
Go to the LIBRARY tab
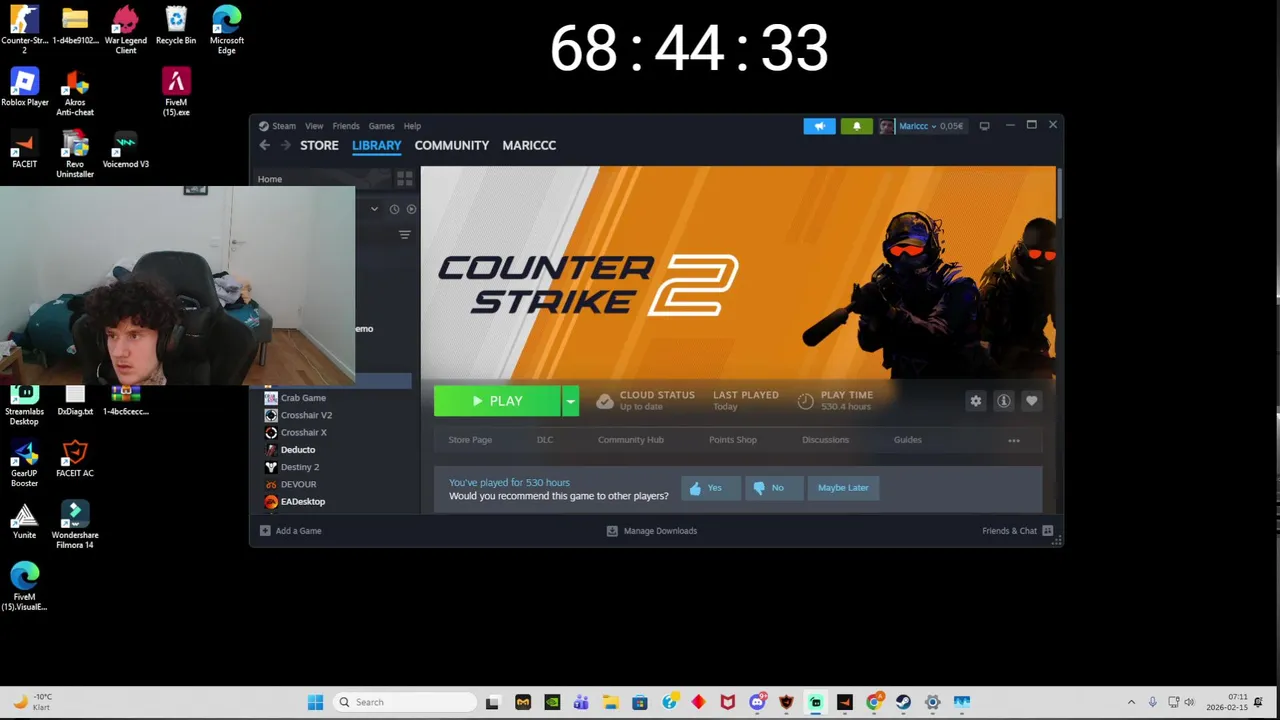pyautogui.click(x=376, y=145)
